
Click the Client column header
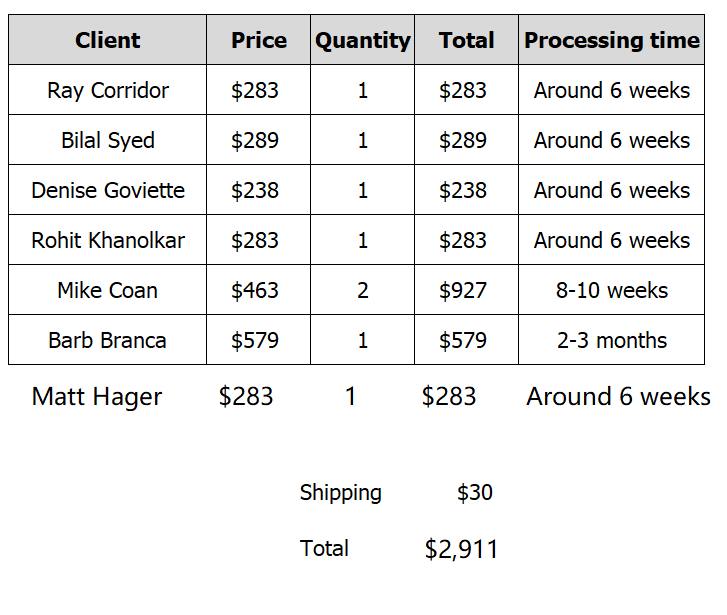(x=107, y=40)
